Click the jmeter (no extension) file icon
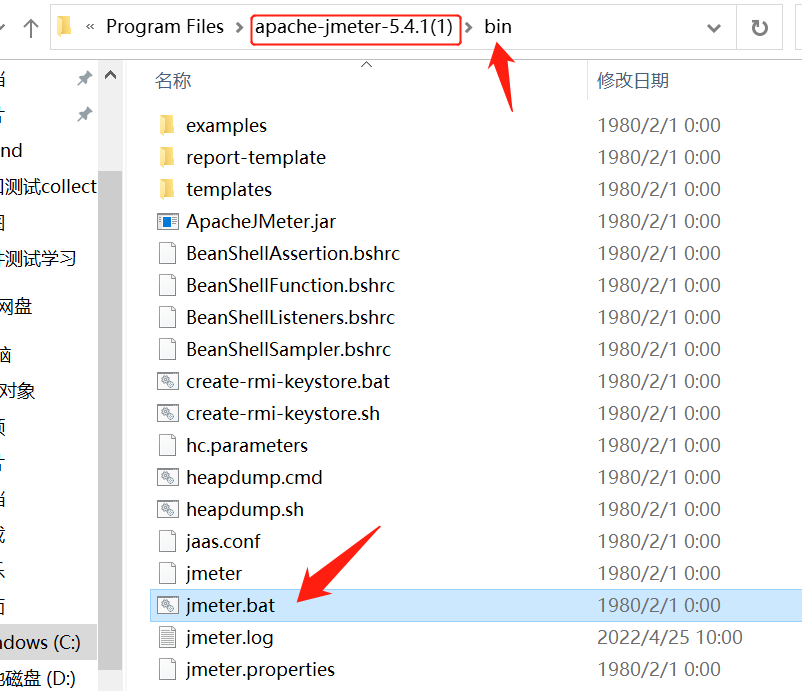 point(167,573)
